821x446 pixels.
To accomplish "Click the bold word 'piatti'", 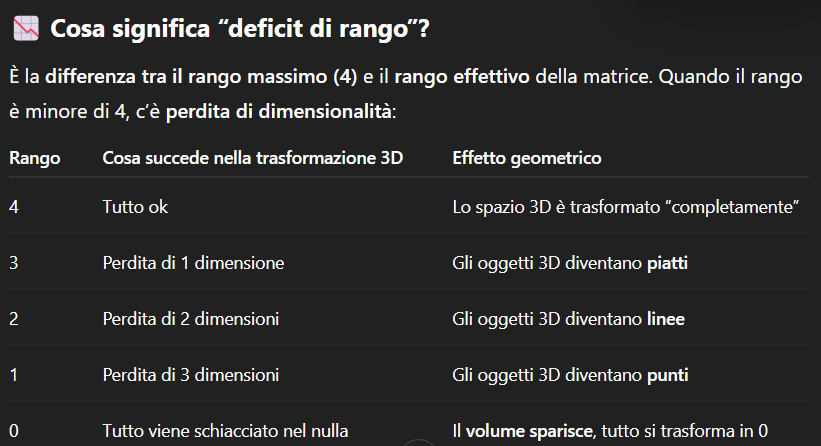I will 667,263.
